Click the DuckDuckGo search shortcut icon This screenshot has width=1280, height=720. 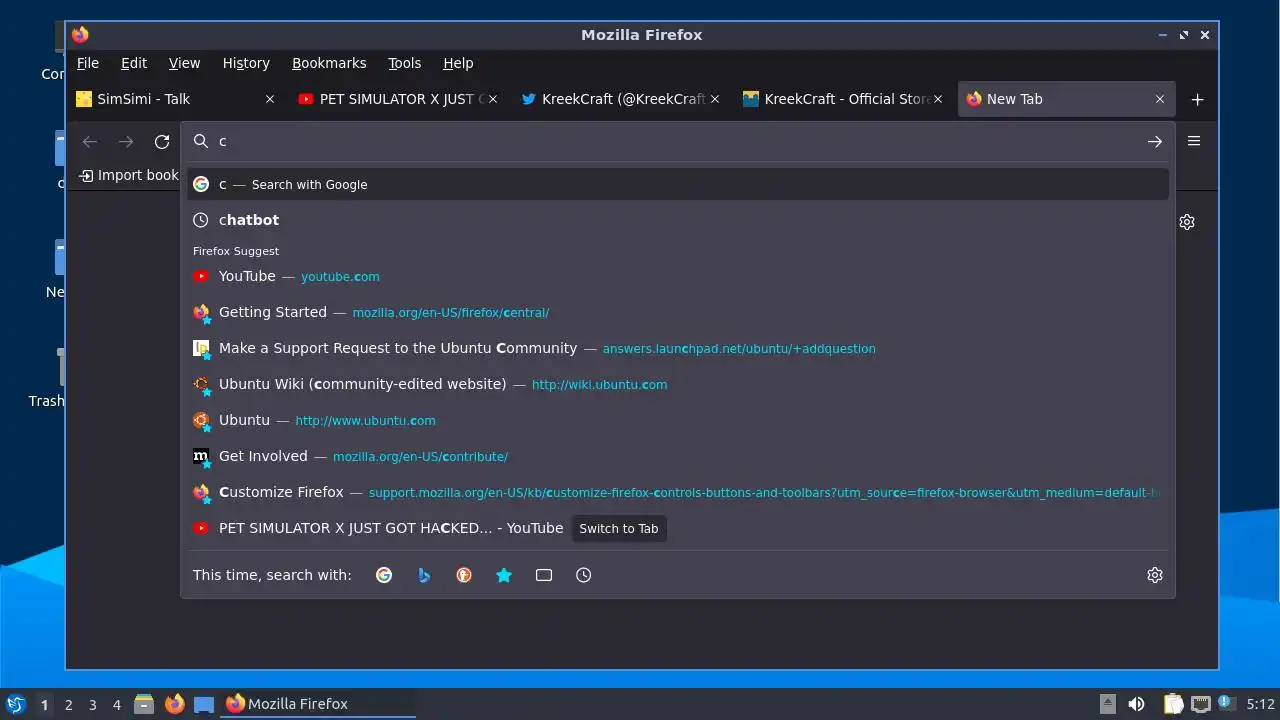click(x=464, y=575)
